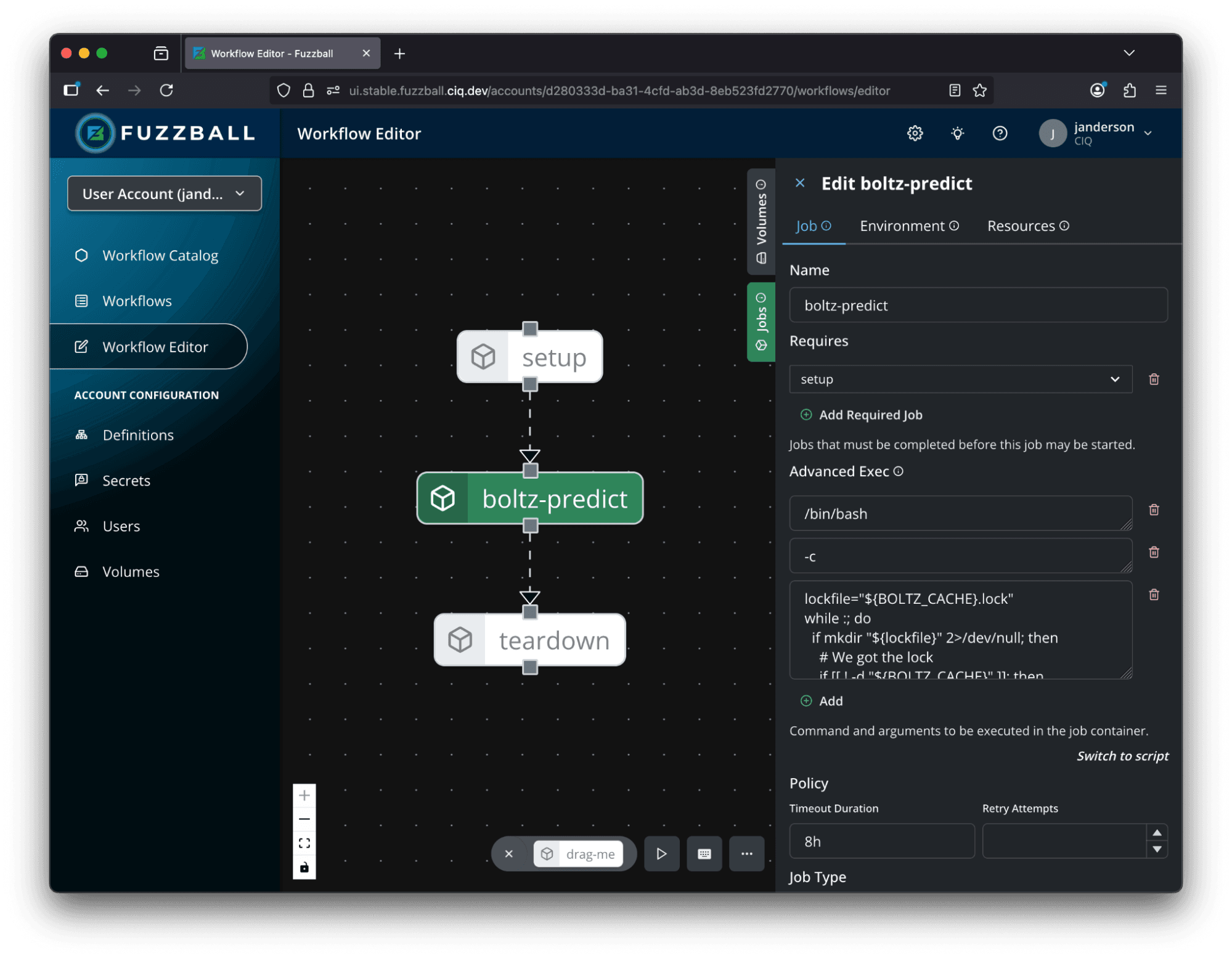
Task: Open the help question mark icon
Action: 1000,133
